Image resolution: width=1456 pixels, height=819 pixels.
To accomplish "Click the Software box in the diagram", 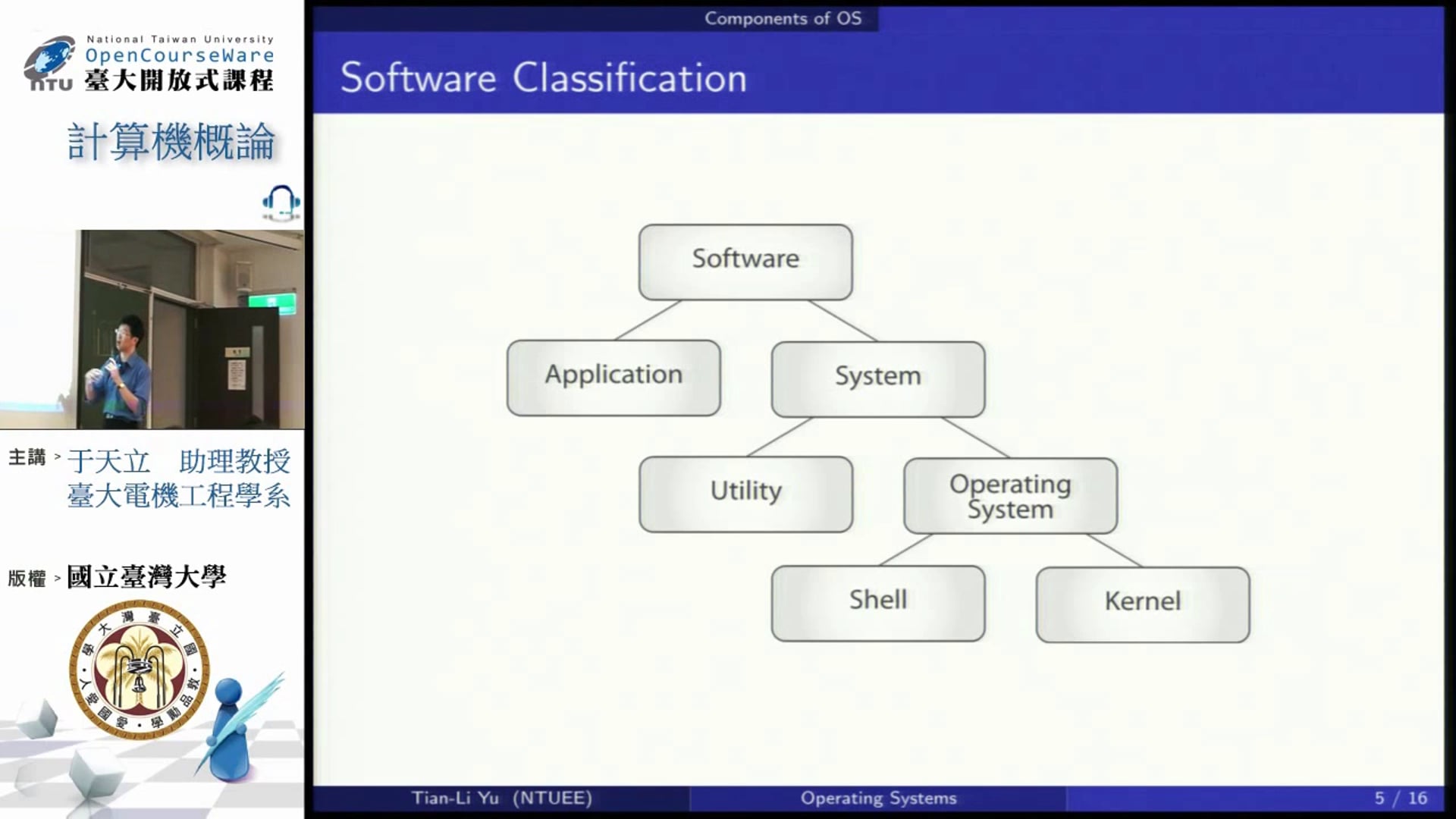I will (745, 262).
